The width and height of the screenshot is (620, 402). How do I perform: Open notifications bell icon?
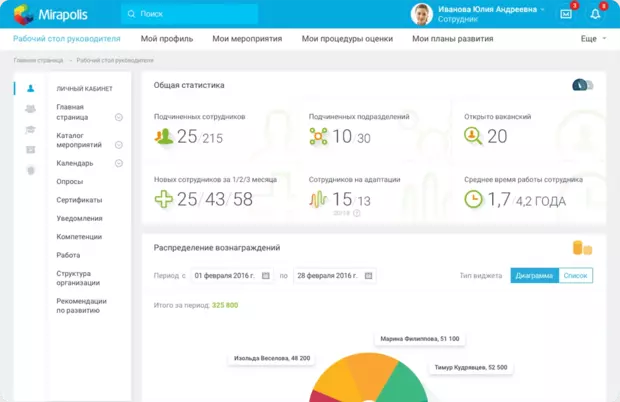pos(595,14)
